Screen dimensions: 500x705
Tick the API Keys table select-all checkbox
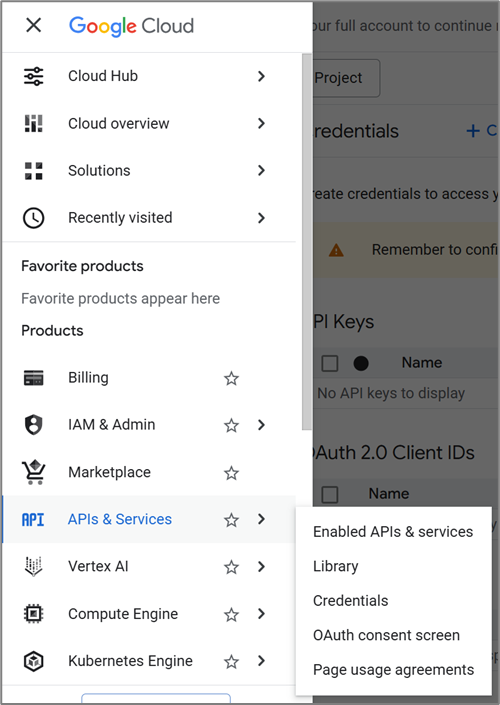click(x=330, y=363)
